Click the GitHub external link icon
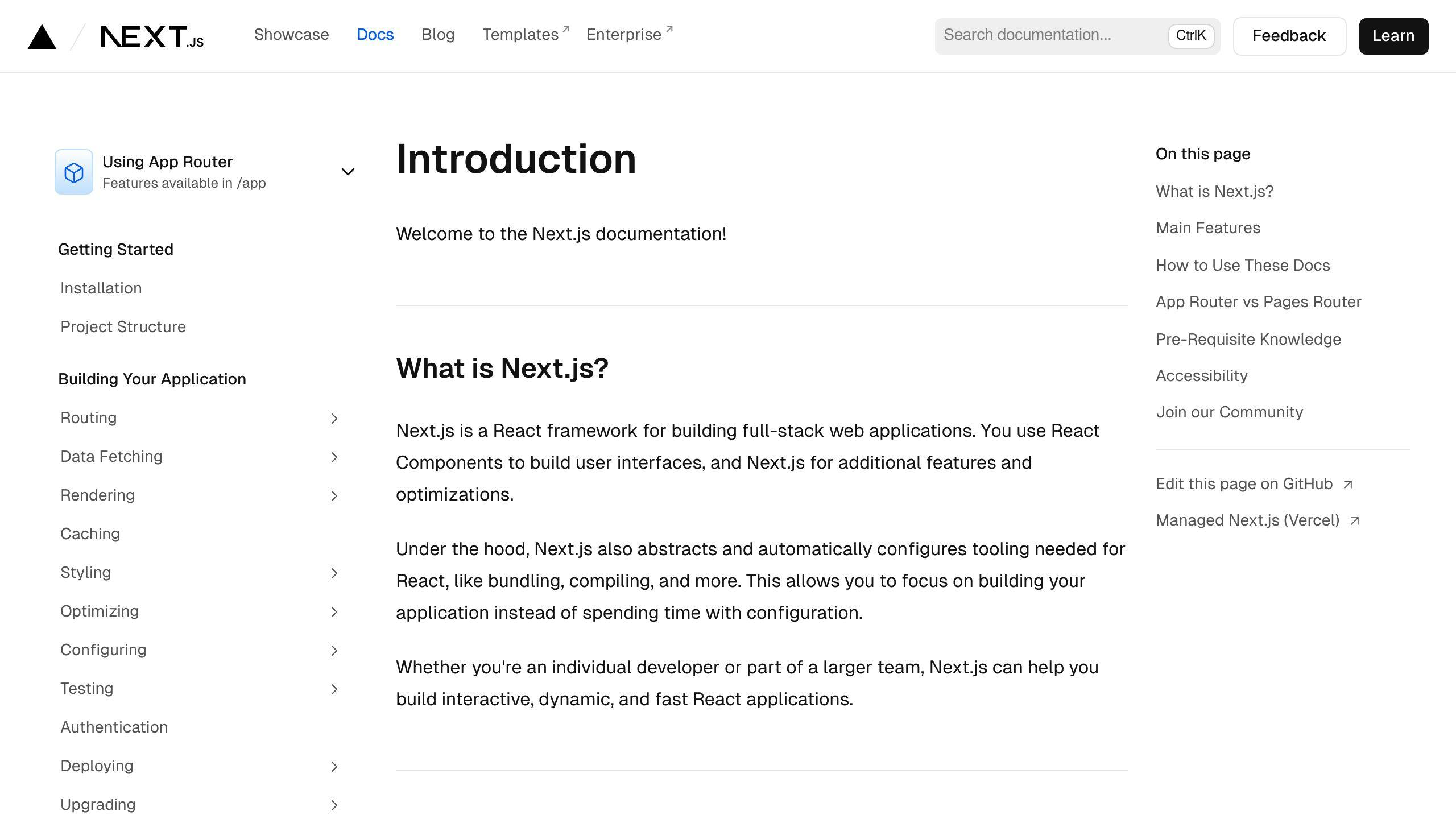The height and width of the screenshot is (819, 1456). click(1349, 484)
